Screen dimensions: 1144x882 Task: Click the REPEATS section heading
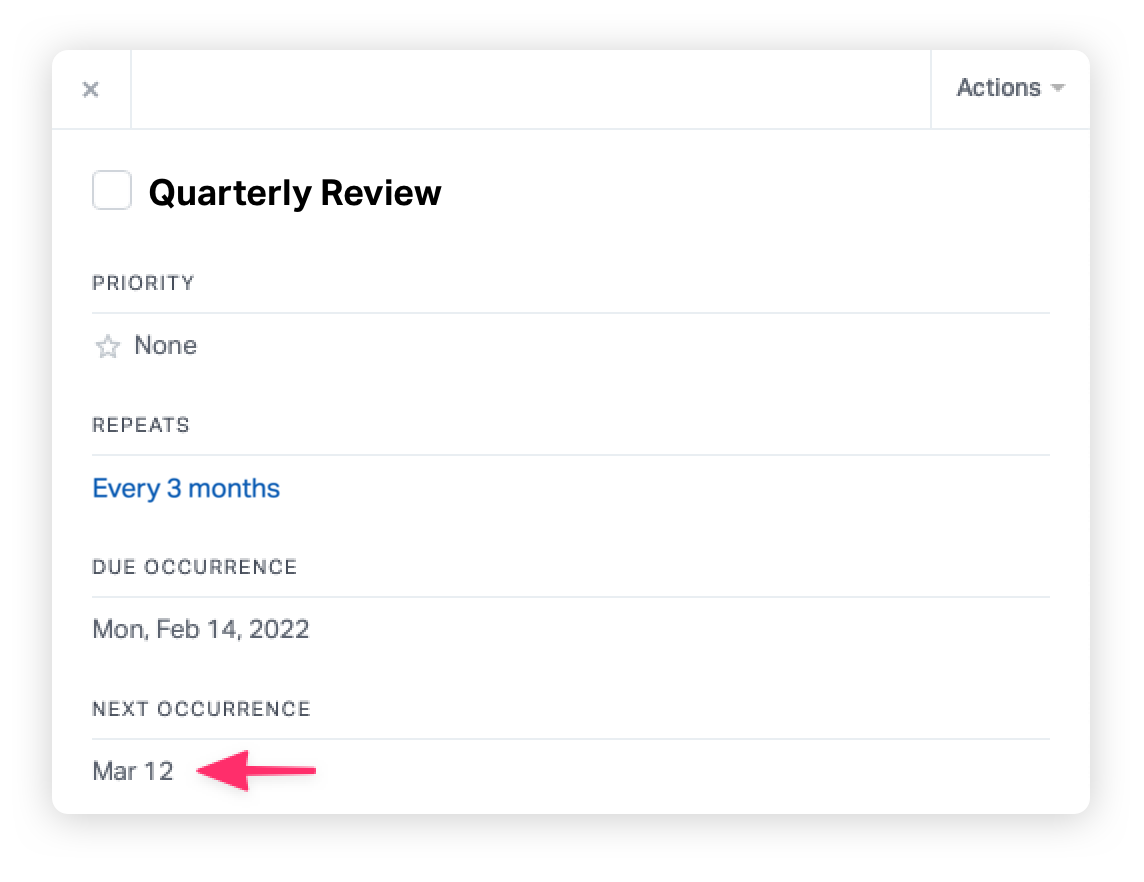click(x=141, y=425)
